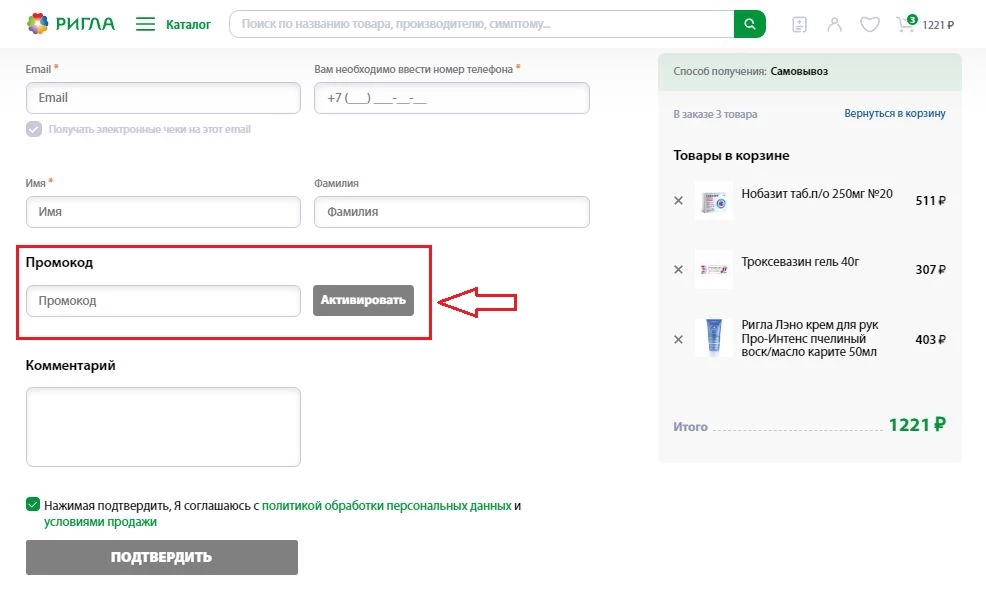Remove Ригла Лэно крем from cart
This screenshot has width=986, height=595.
click(x=678, y=339)
